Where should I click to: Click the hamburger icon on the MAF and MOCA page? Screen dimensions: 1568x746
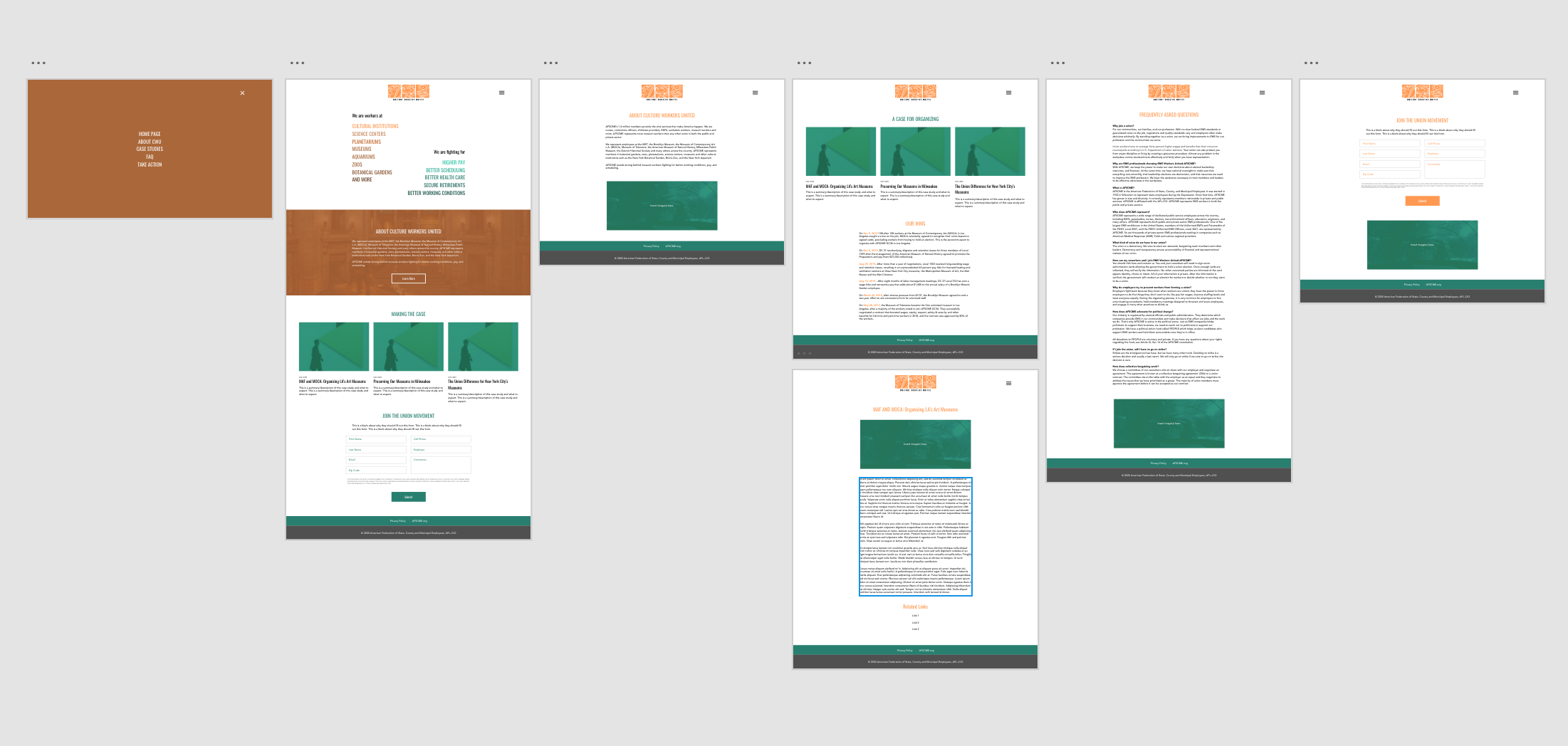1008,383
